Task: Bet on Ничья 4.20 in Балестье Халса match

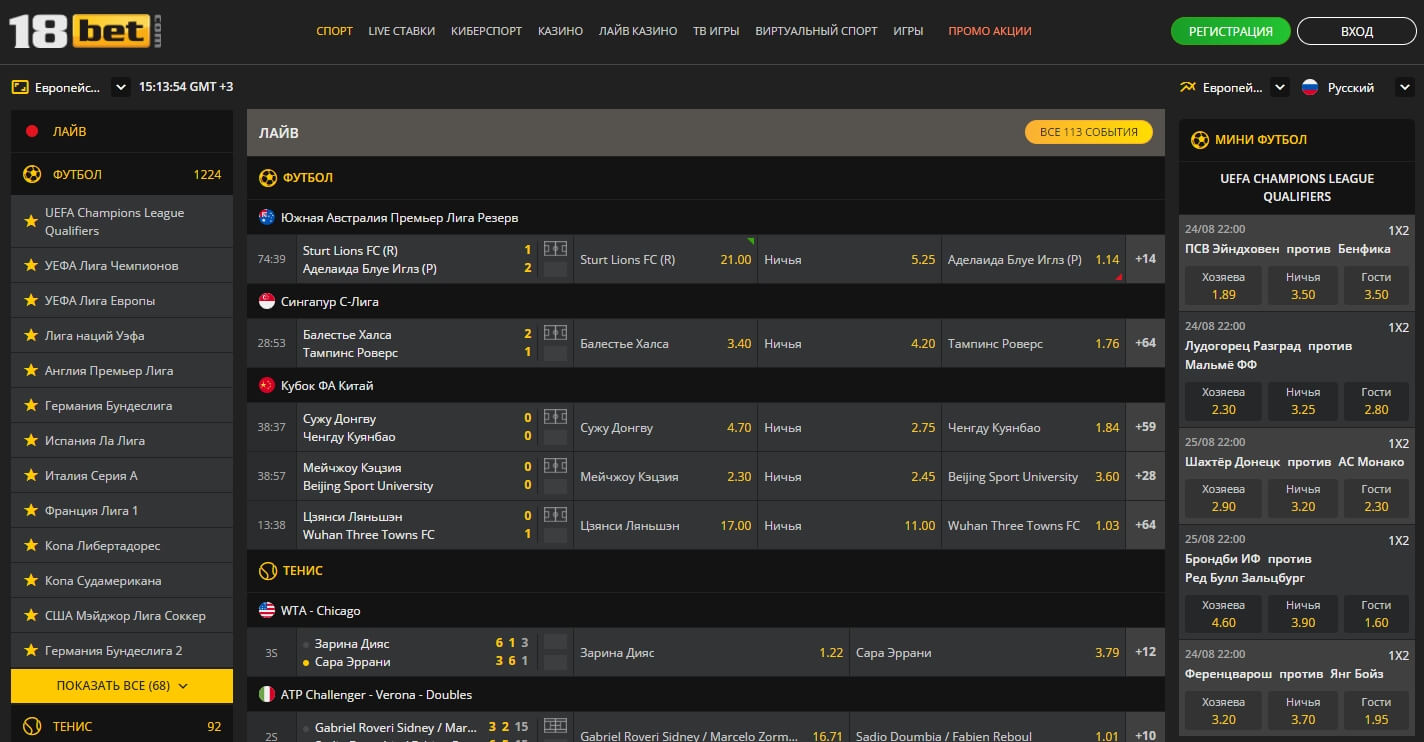Action: tap(850, 343)
